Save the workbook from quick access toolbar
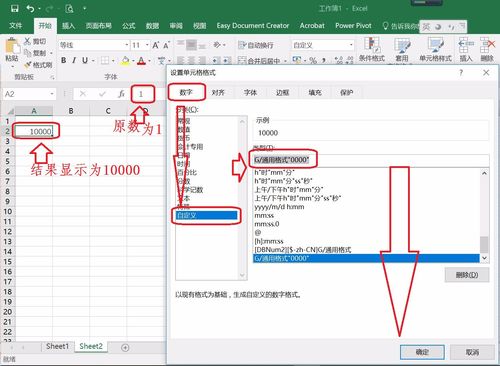Screen dimensions: 500x366 click(x=14, y=8)
